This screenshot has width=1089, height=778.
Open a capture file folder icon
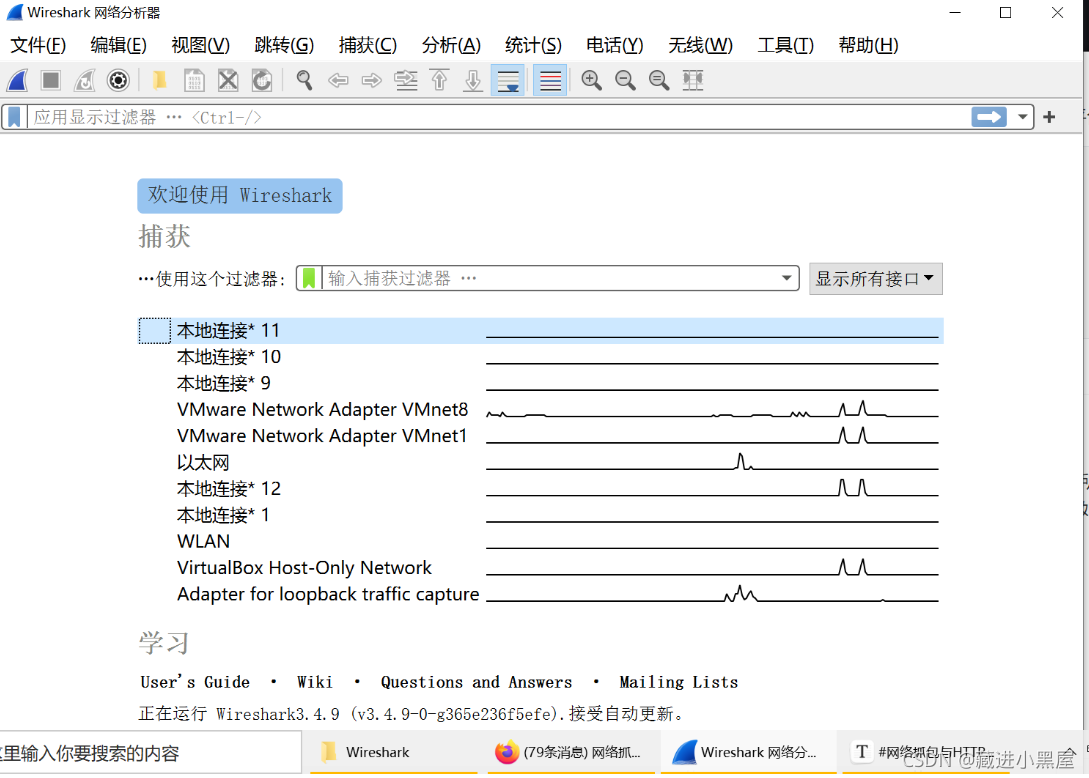click(160, 81)
